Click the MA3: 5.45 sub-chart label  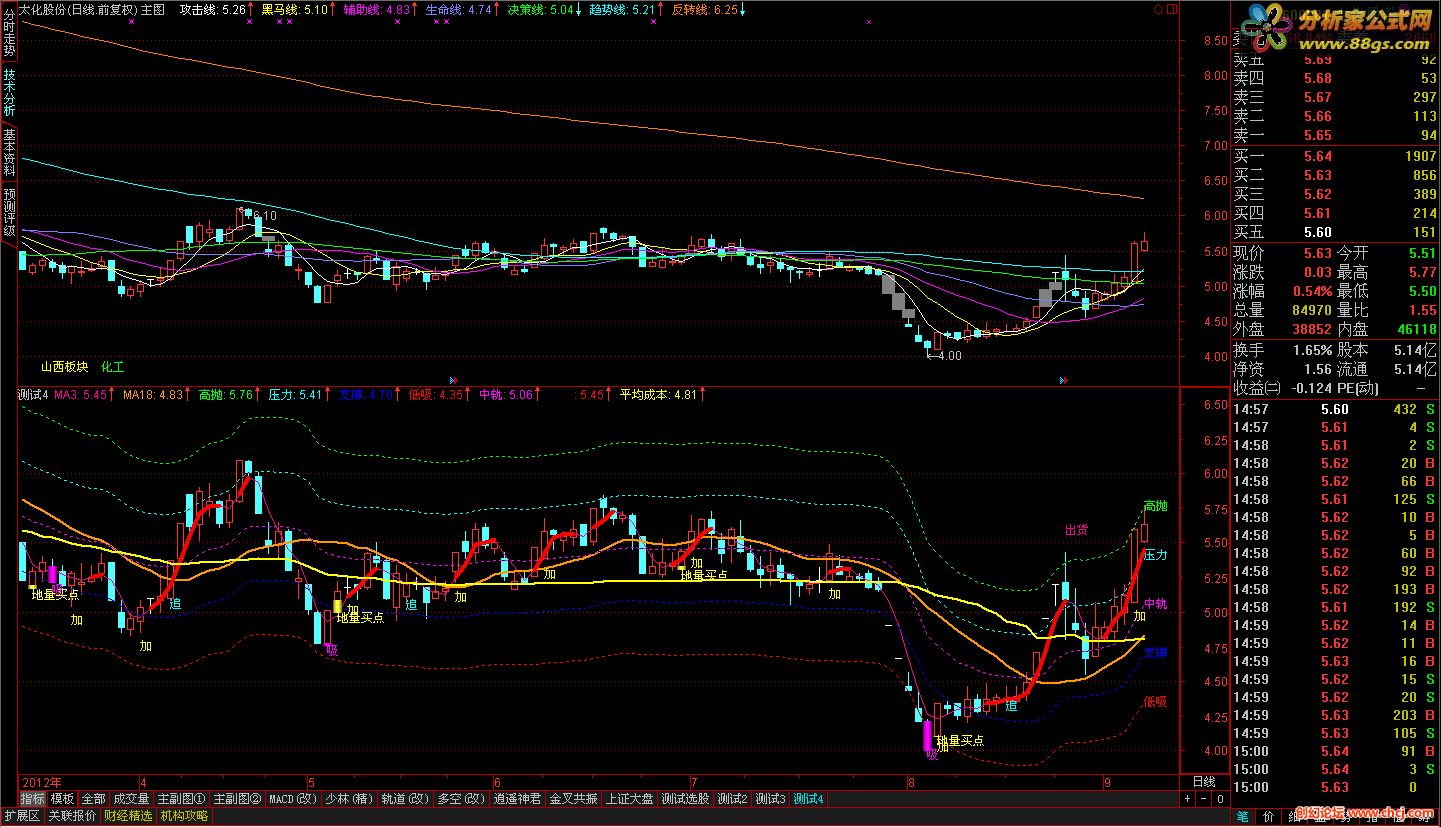[81, 395]
